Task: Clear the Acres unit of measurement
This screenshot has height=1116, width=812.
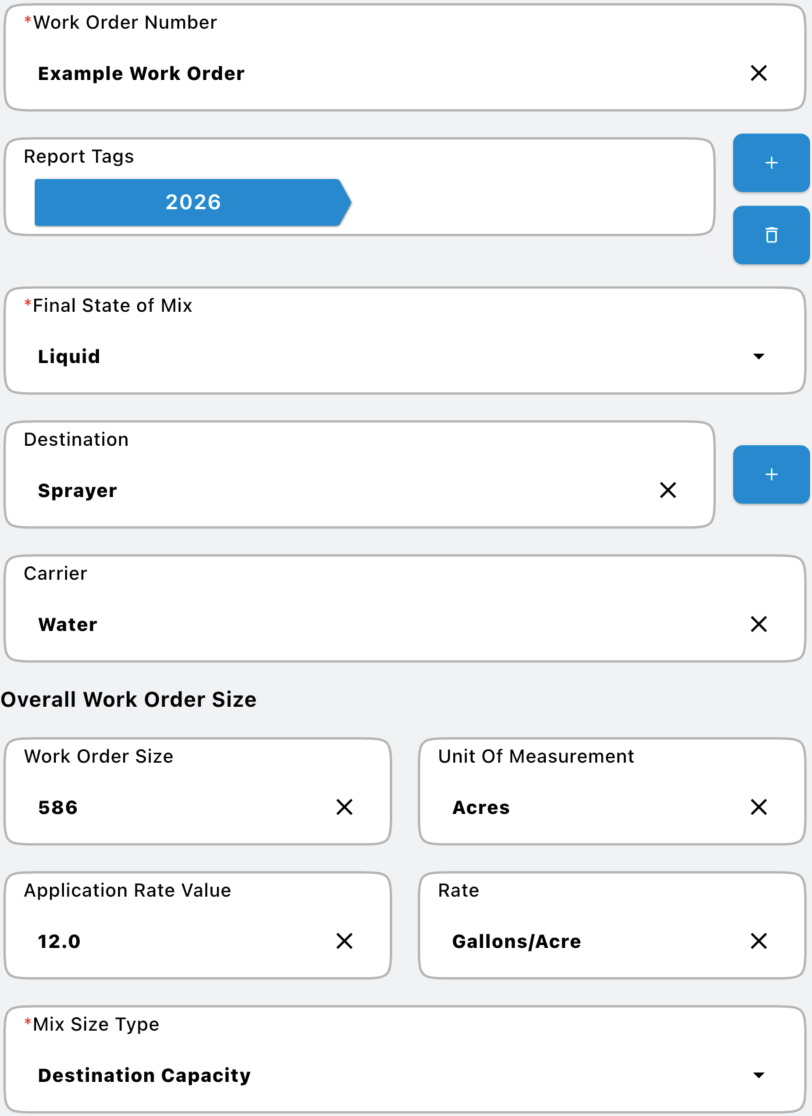Action: coord(758,807)
